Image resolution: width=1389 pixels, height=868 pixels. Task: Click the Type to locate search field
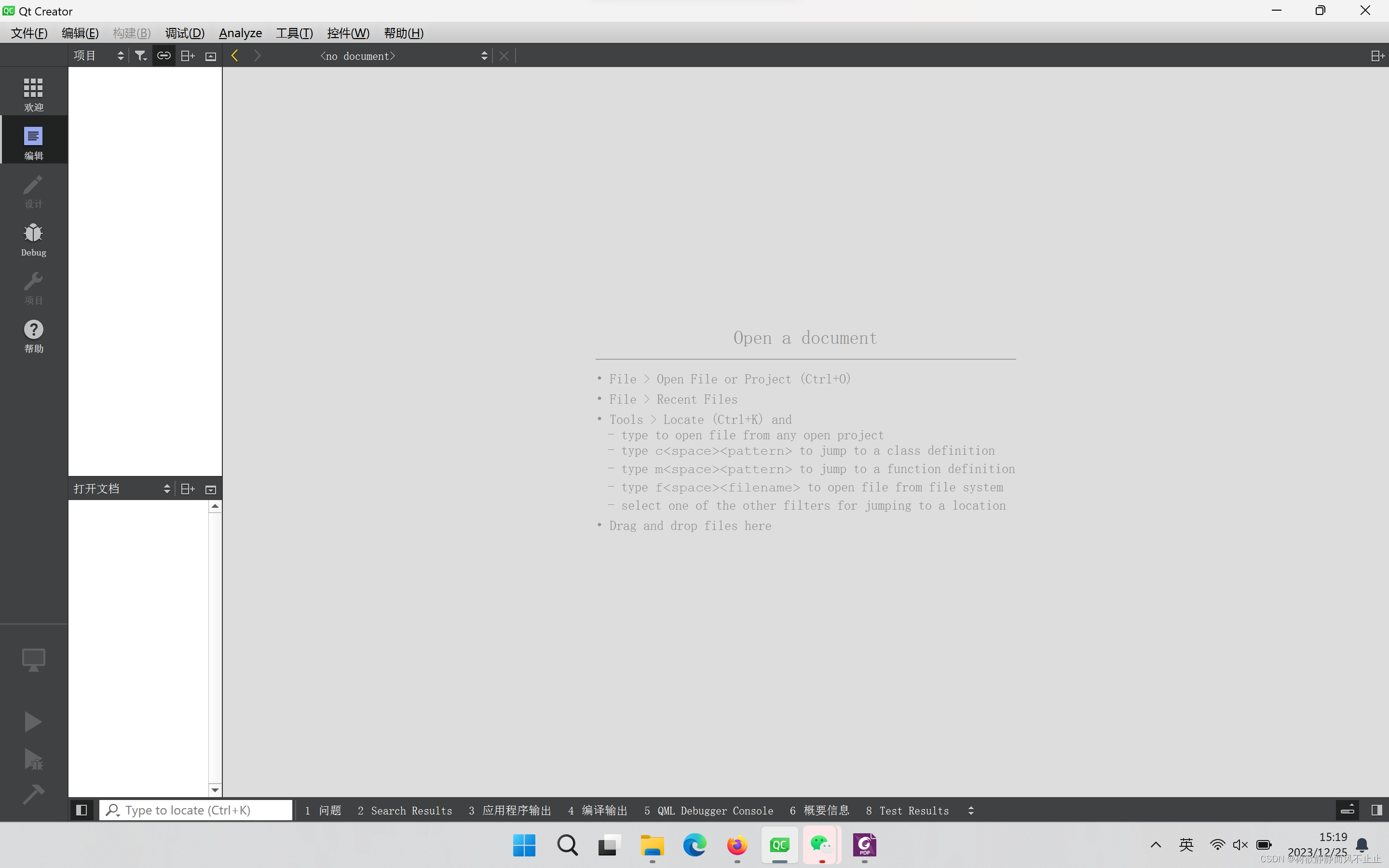click(196, 810)
